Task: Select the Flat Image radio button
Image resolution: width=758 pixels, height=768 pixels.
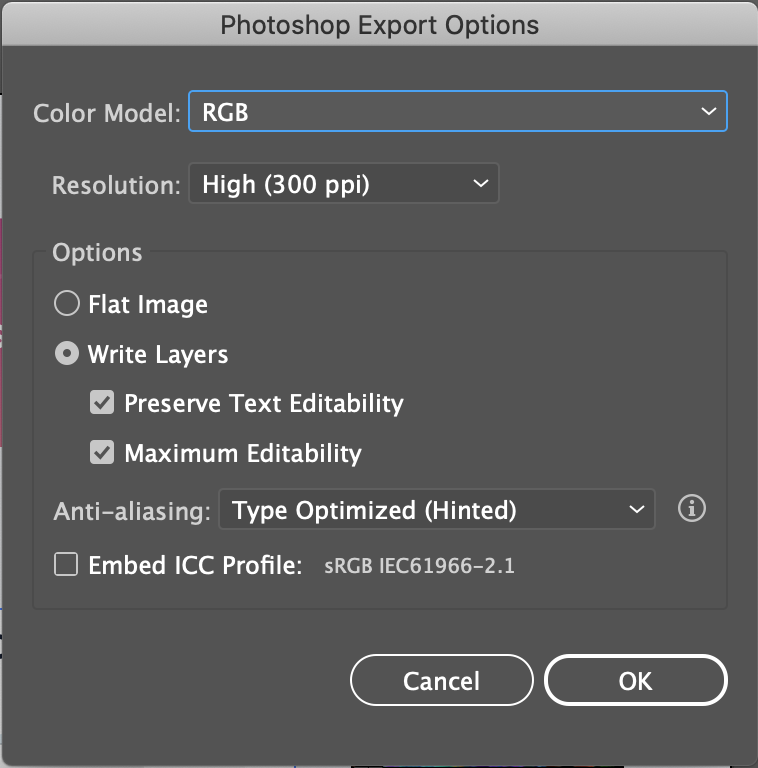Action: [x=67, y=304]
